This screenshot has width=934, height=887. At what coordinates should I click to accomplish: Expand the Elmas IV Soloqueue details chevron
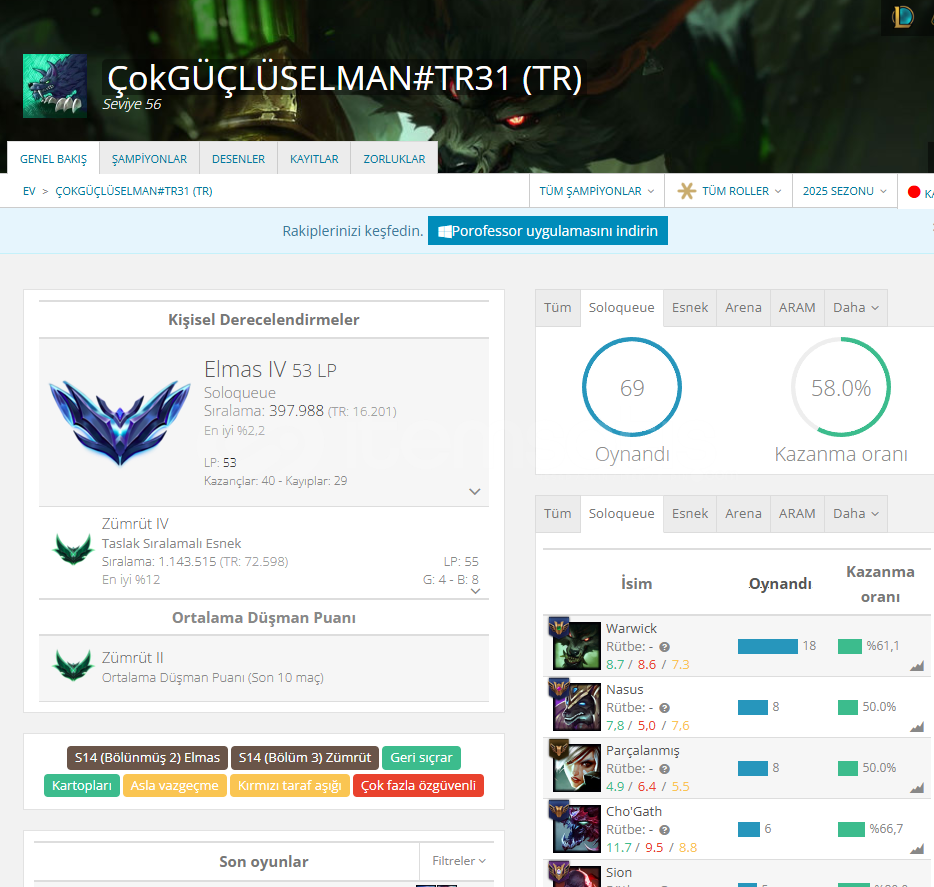pyautogui.click(x=475, y=491)
